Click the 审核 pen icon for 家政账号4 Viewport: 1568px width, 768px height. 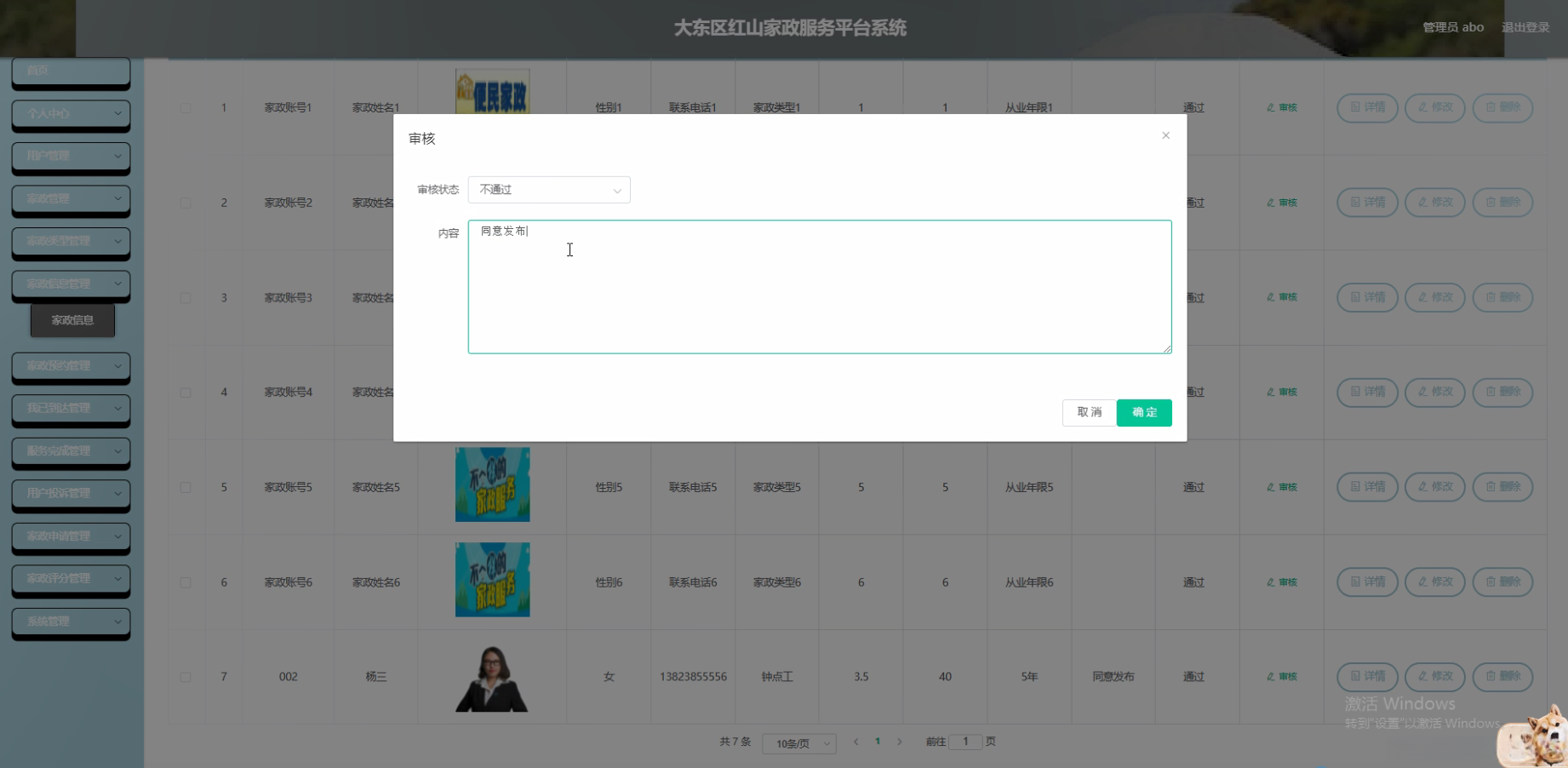(1281, 392)
